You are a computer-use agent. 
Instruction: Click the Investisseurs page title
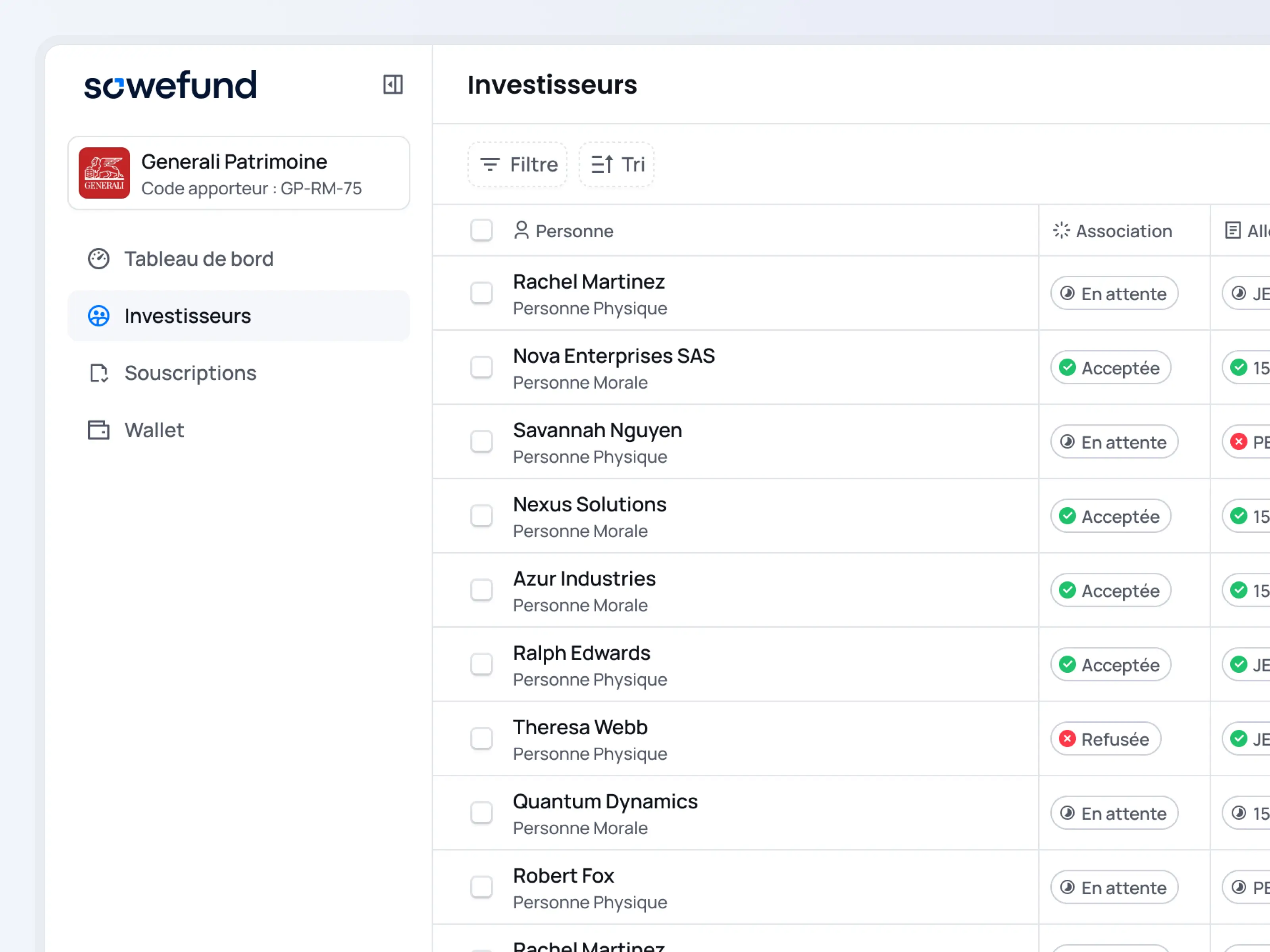point(552,85)
